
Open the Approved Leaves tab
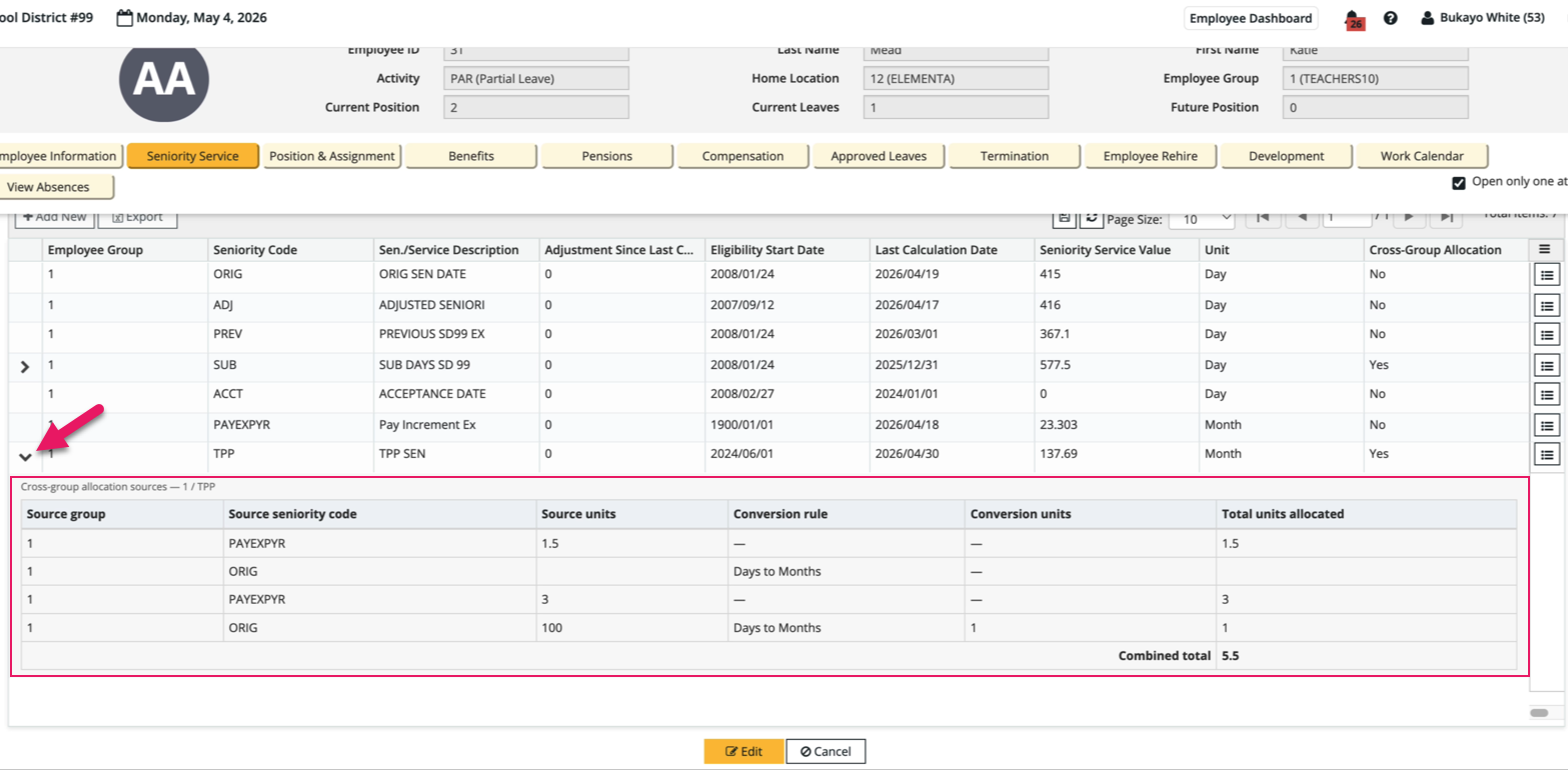coord(879,156)
